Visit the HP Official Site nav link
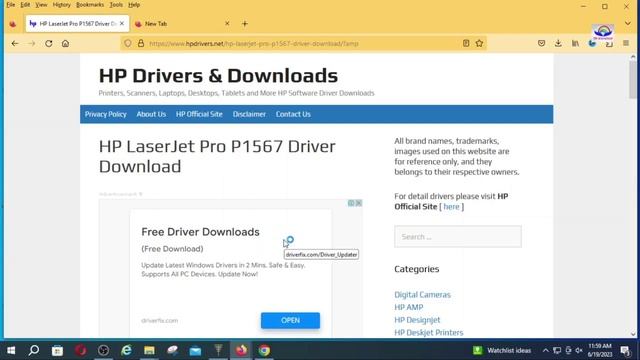 [199, 114]
